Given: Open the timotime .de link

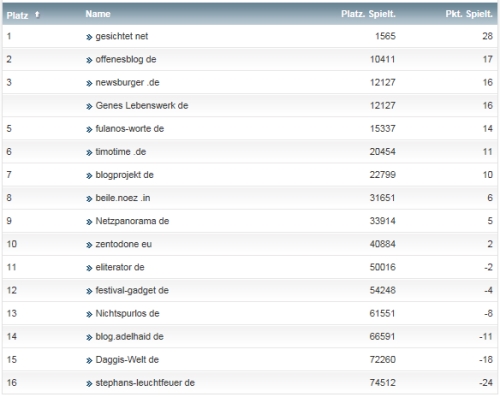Looking at the screenshot, I should 121,152.
